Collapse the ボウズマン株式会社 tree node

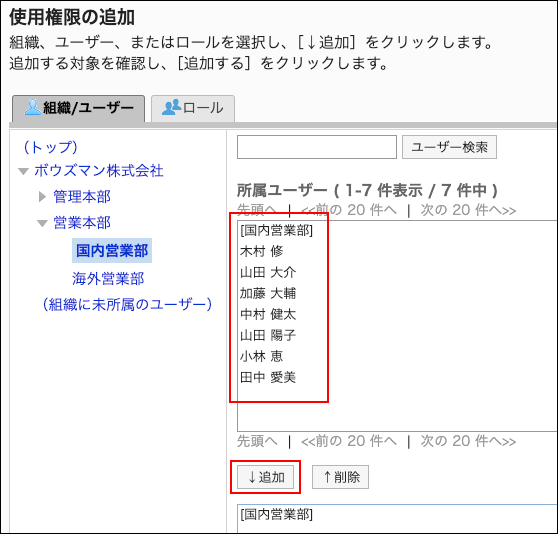23,171
